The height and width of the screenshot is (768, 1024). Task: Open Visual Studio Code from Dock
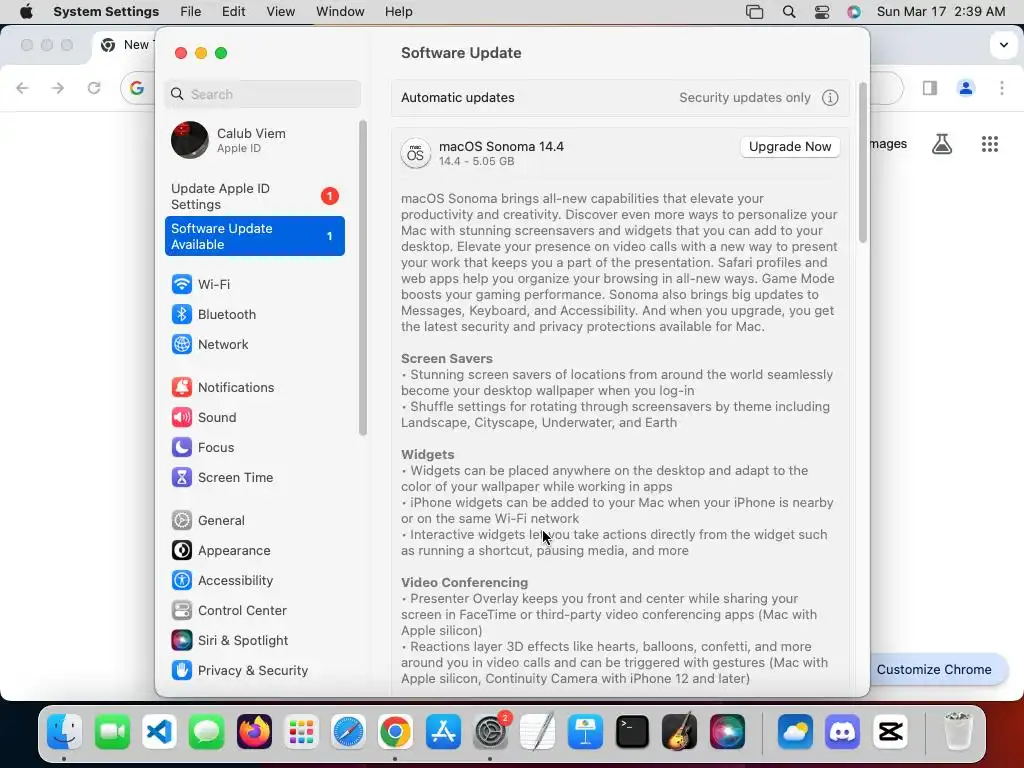(159, 731)
